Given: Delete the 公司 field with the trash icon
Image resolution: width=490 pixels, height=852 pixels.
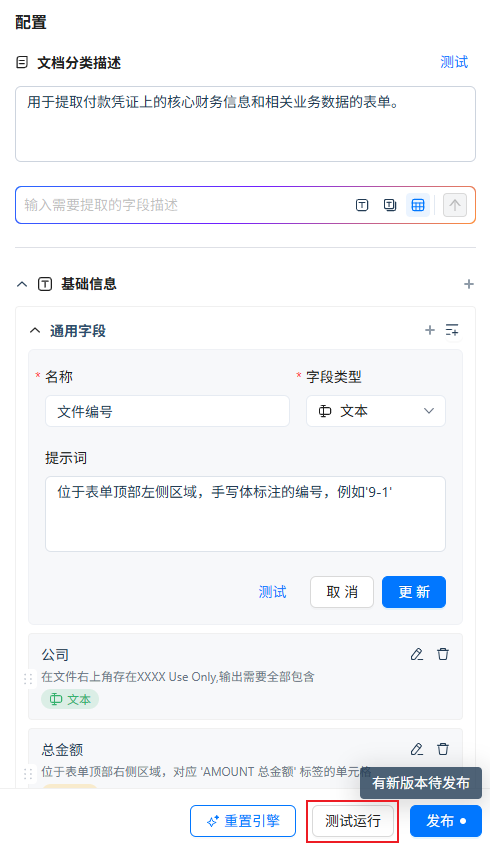Looking at the screenshot, I should [x=443, y=654].
